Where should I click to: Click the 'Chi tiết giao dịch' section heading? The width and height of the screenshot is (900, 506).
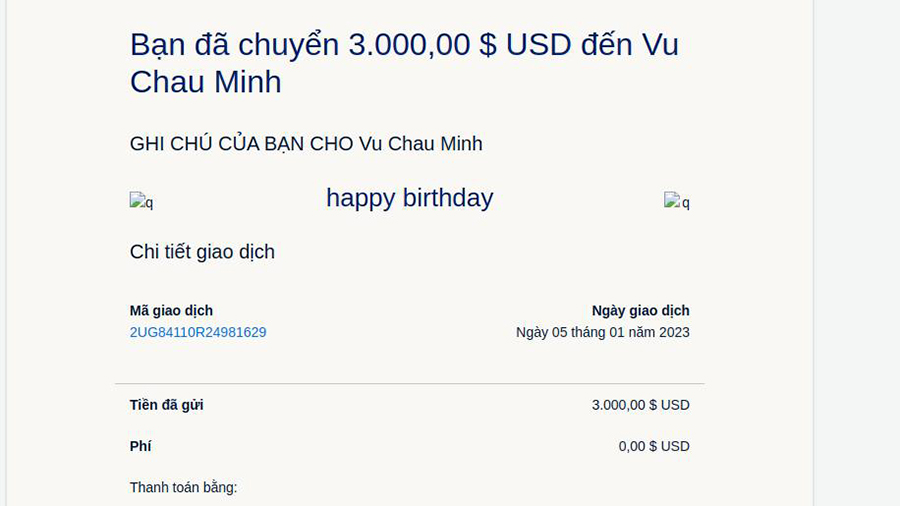click(202, 252)
